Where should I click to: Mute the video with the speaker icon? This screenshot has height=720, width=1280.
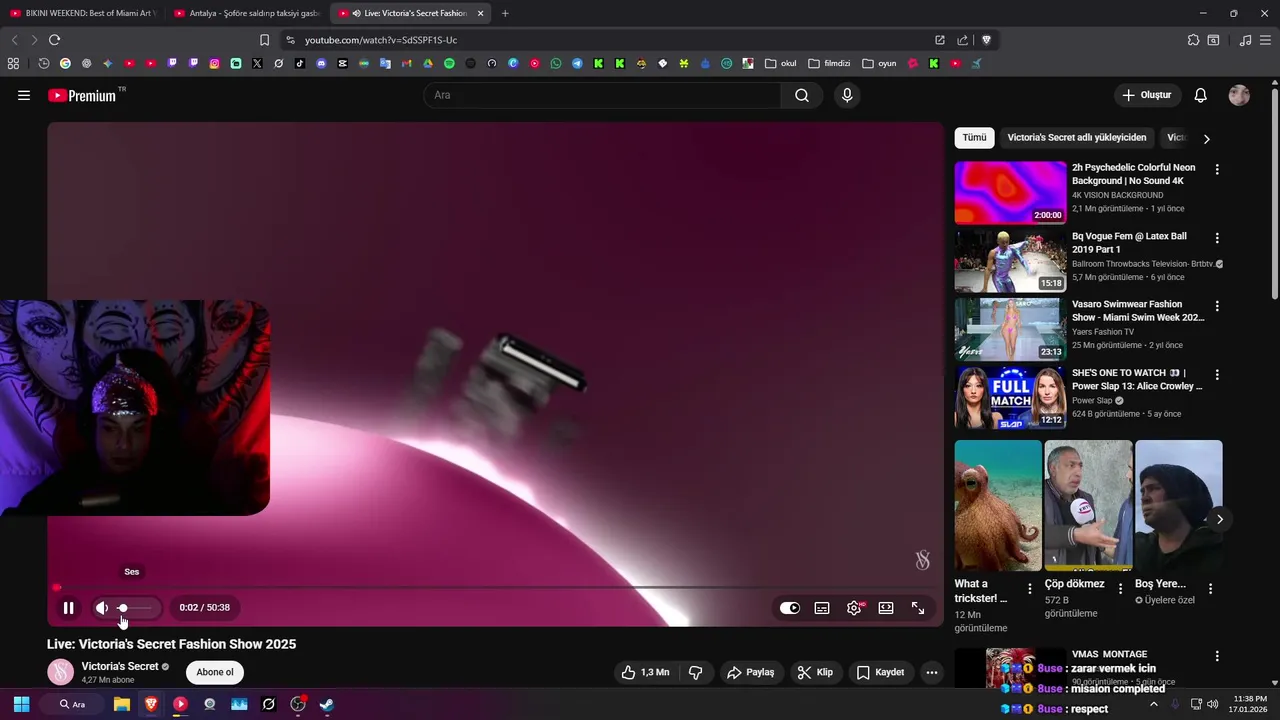tap(102, 608)
